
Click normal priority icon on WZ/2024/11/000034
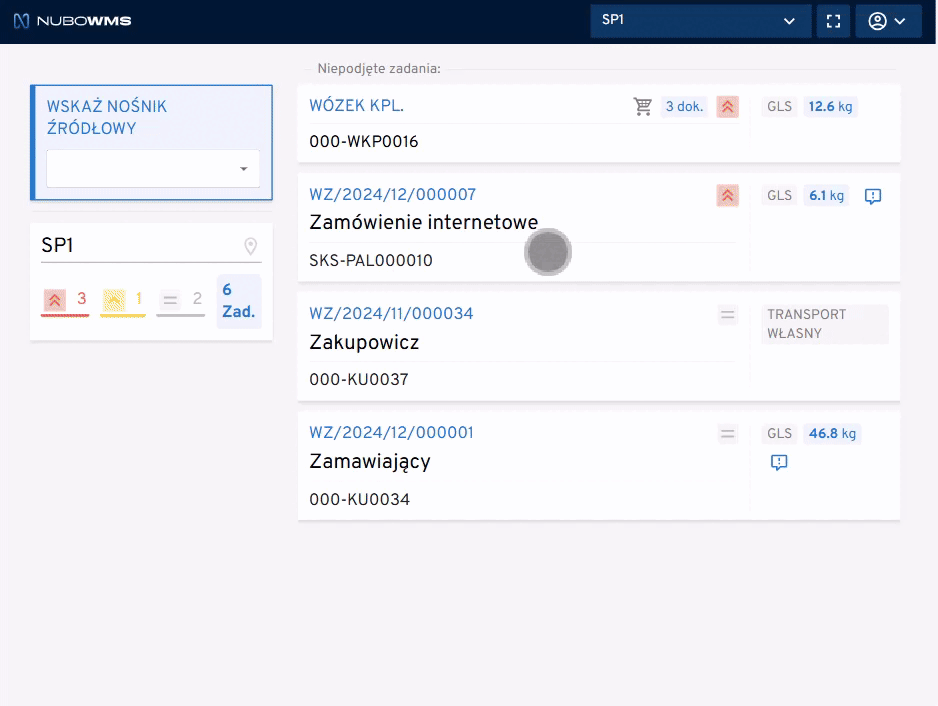tap(727, 315)
